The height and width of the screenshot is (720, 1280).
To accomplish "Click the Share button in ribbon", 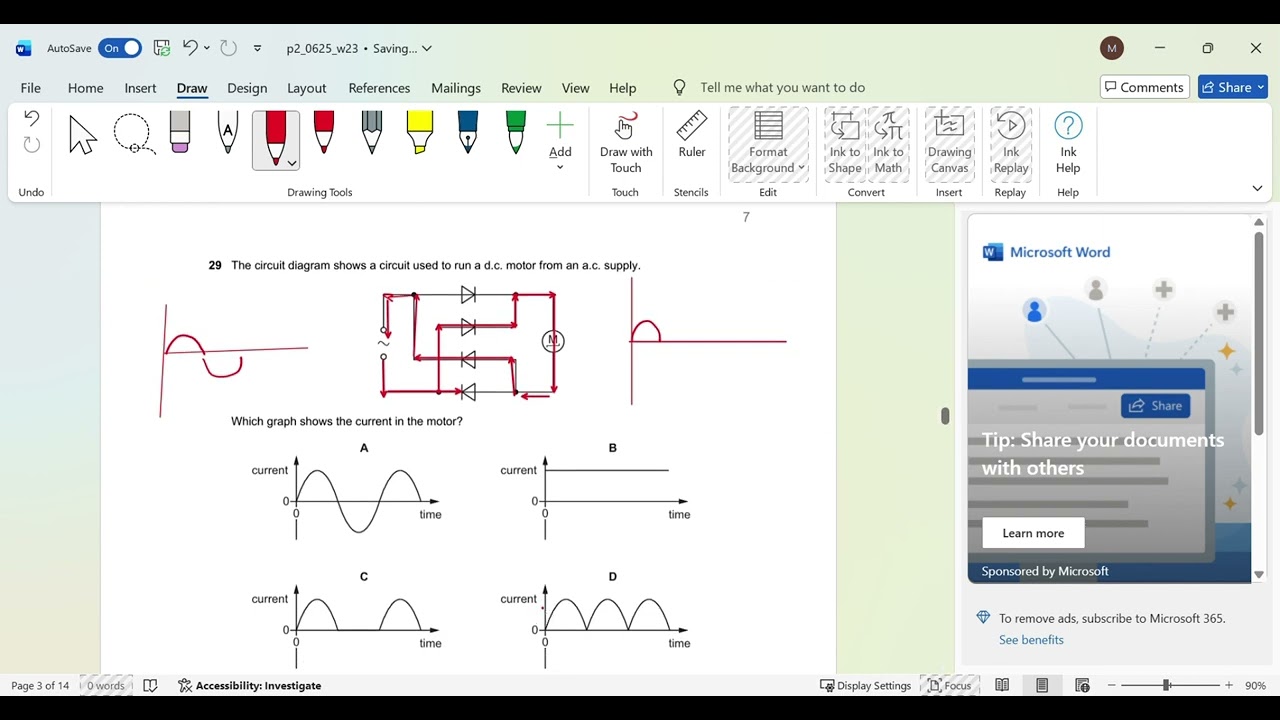I will (1233, 87).
